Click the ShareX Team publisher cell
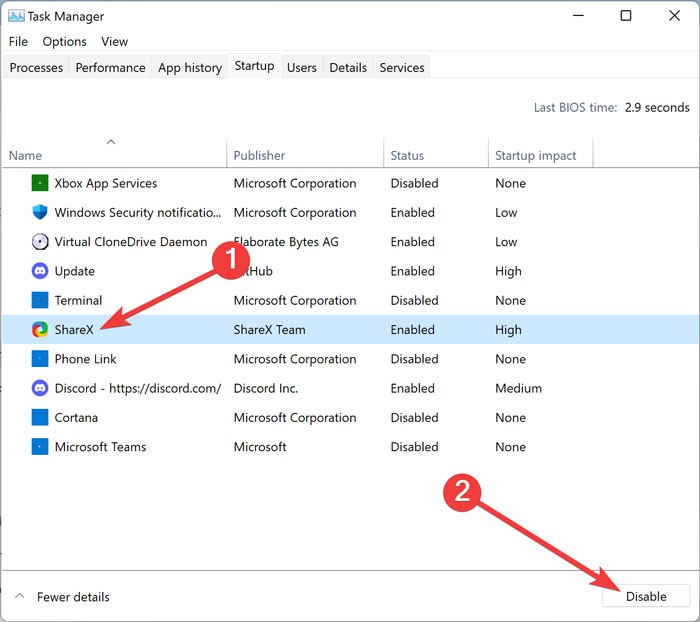 tap(270, 330)
